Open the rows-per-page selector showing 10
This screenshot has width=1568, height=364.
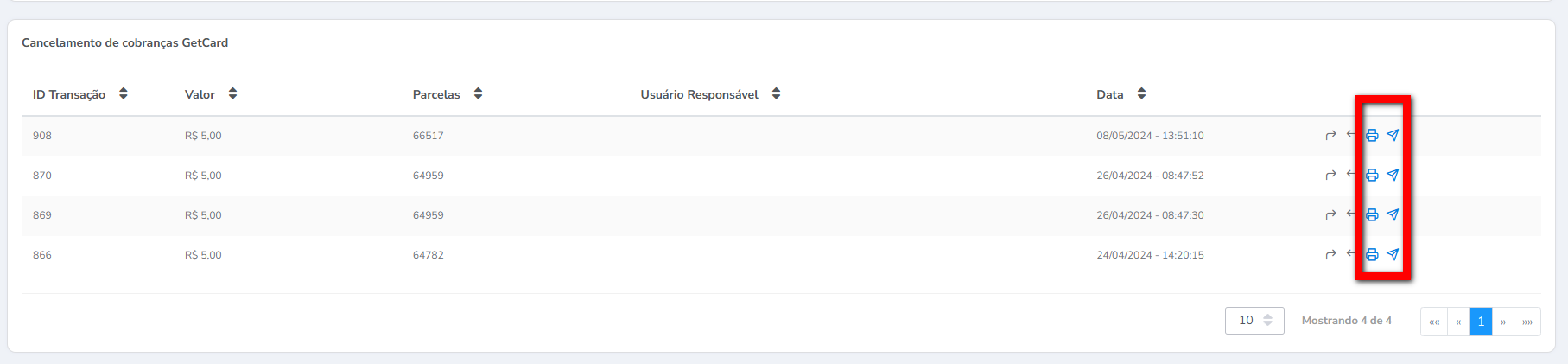click(1254, 321)
